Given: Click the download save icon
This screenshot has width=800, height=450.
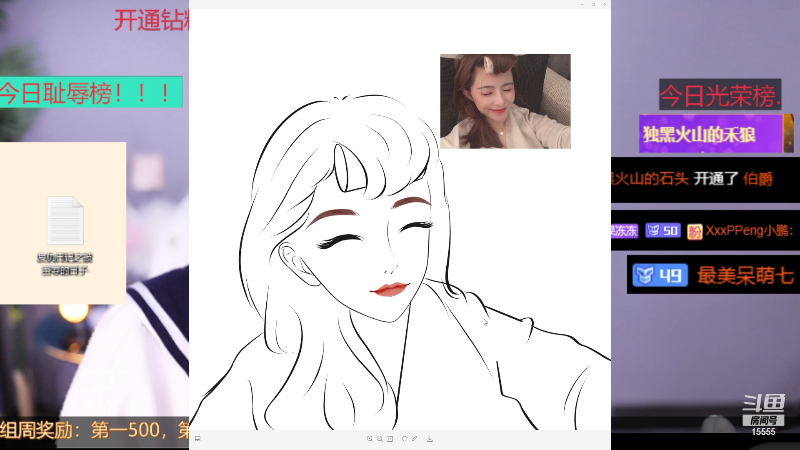Looking at the screenshot, I should (430, 439).
